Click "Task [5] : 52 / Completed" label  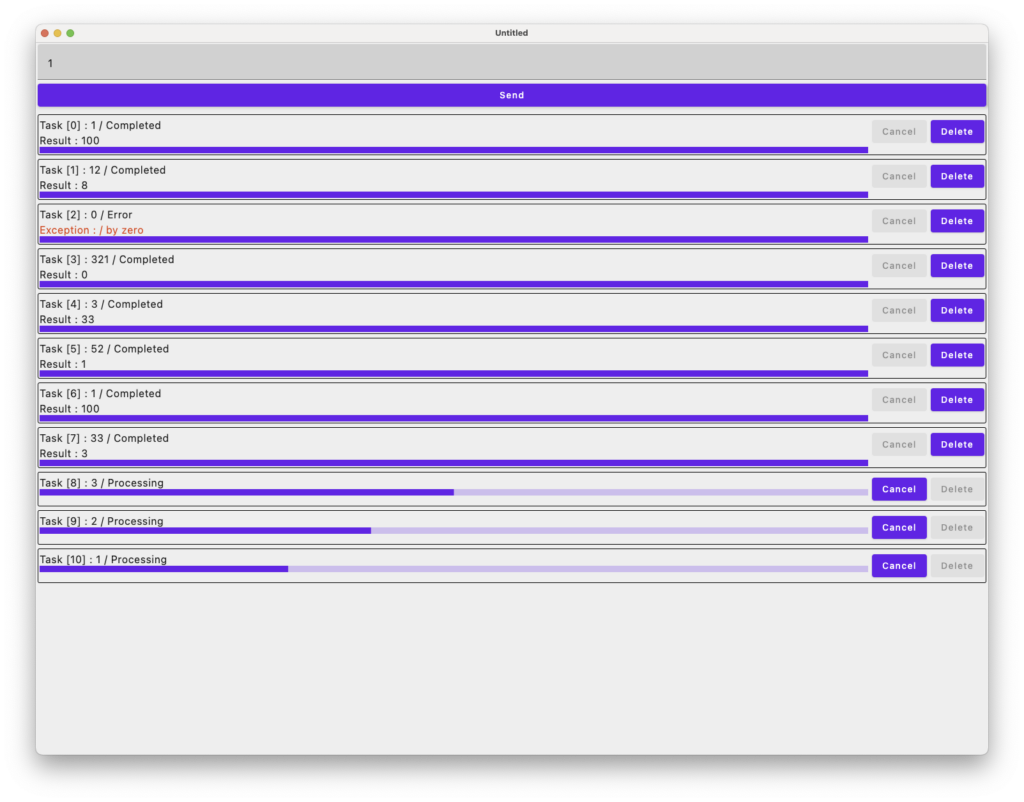pos(104,349)
